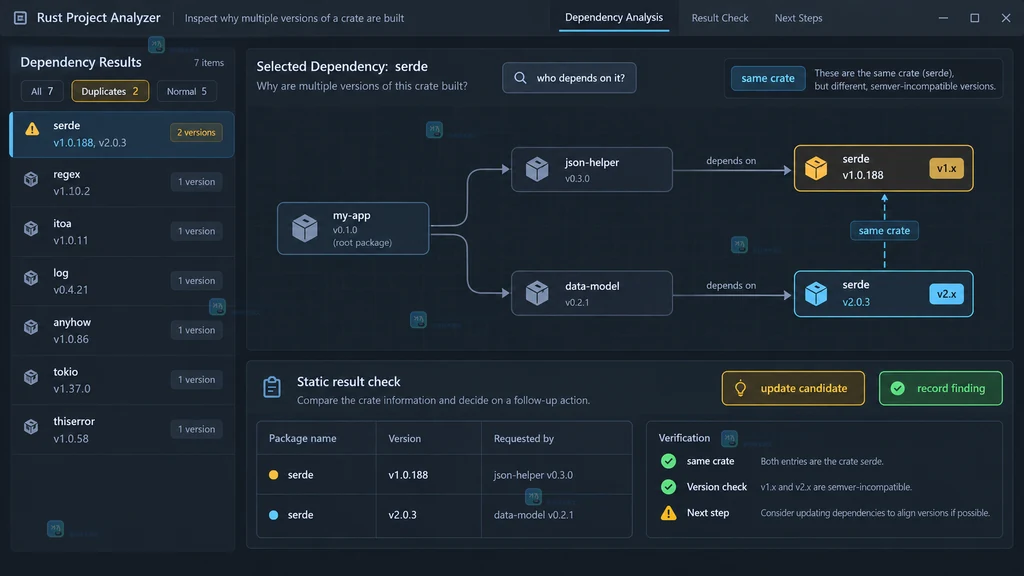
Task: Click the same crate label between serde nodes
Action: pyautogui.click(x=884, y=231)
